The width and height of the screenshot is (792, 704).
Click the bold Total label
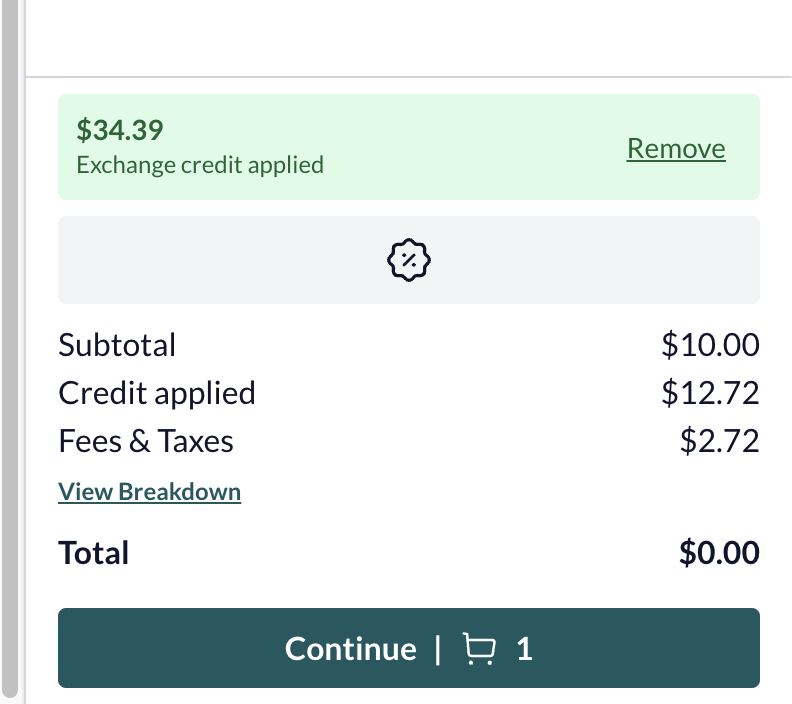click(x=94, y=552)
